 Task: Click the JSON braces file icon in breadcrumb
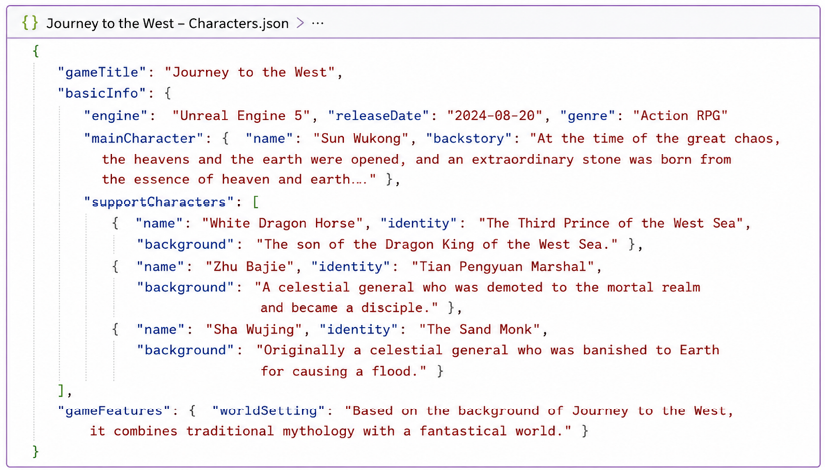(x=30, y=23)
